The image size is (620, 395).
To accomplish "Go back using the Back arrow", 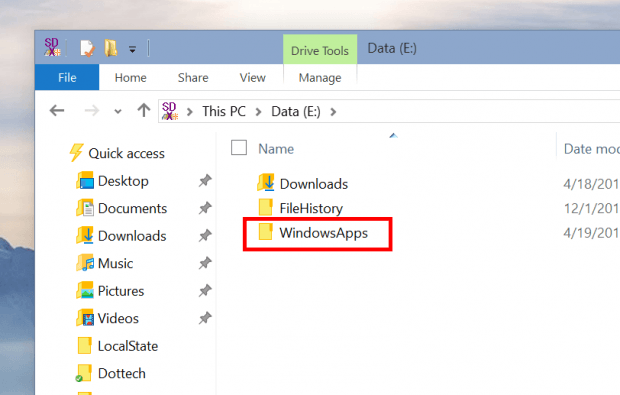I will pyautogui.click(x=57, y=111).
